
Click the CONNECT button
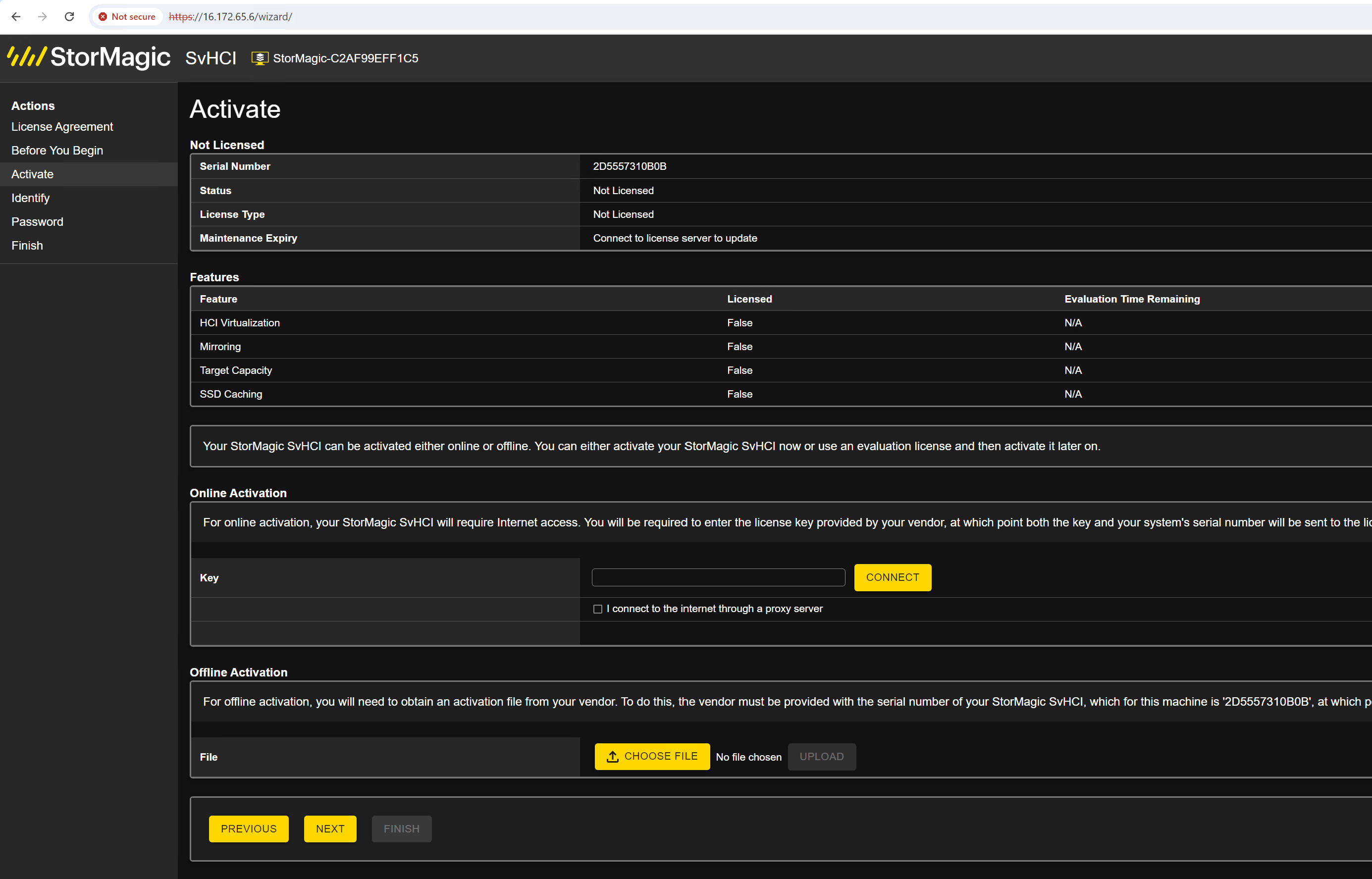coord(893,577)
